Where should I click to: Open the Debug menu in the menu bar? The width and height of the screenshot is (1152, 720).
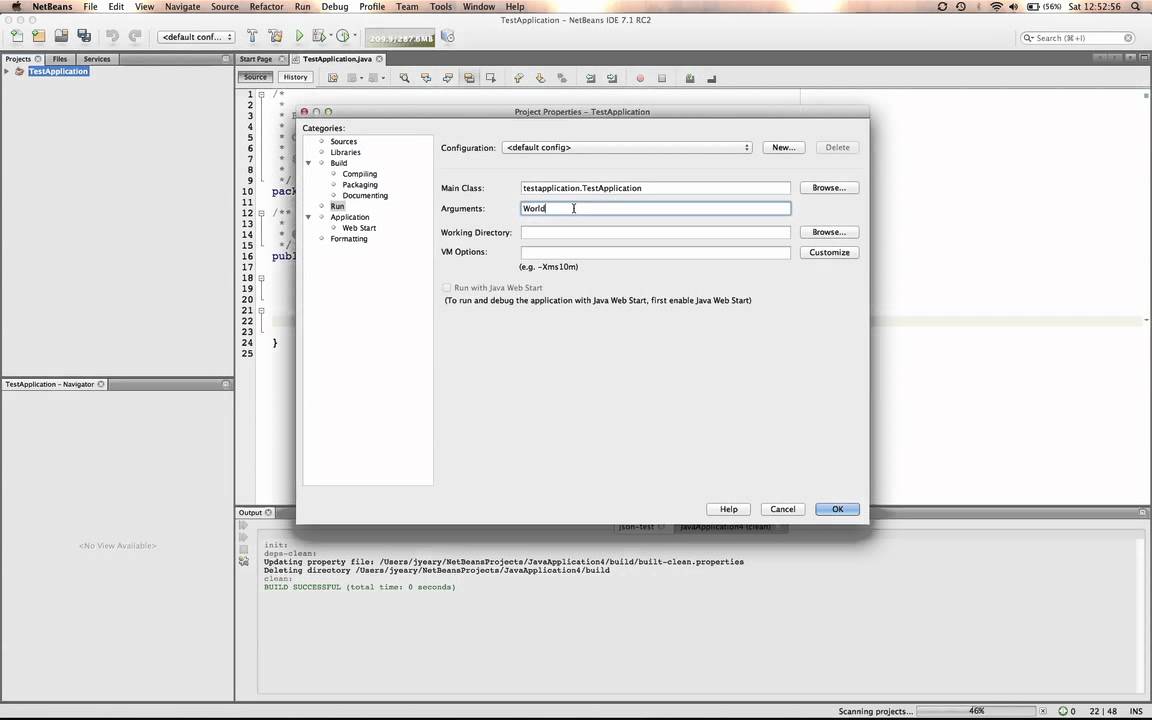(x=334, y=7)
